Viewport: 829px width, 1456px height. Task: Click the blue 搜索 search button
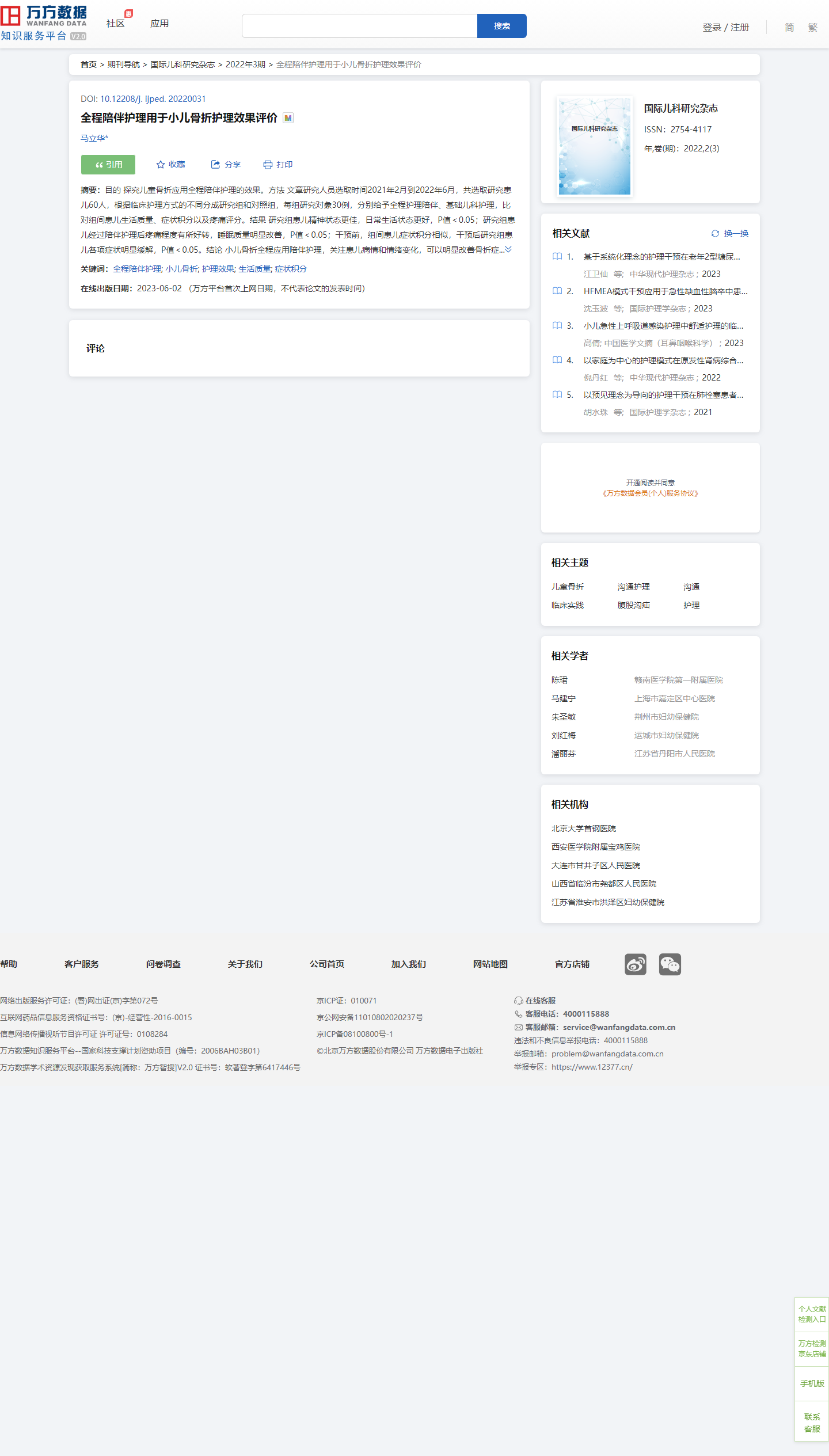click(502, 26)
